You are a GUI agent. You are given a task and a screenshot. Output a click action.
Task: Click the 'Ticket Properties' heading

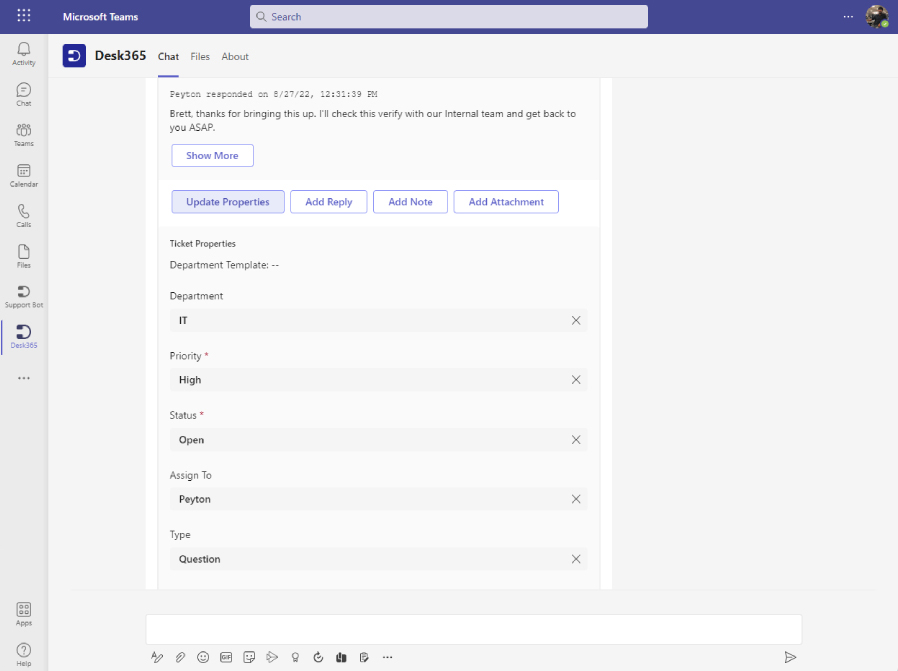point(203,243)
